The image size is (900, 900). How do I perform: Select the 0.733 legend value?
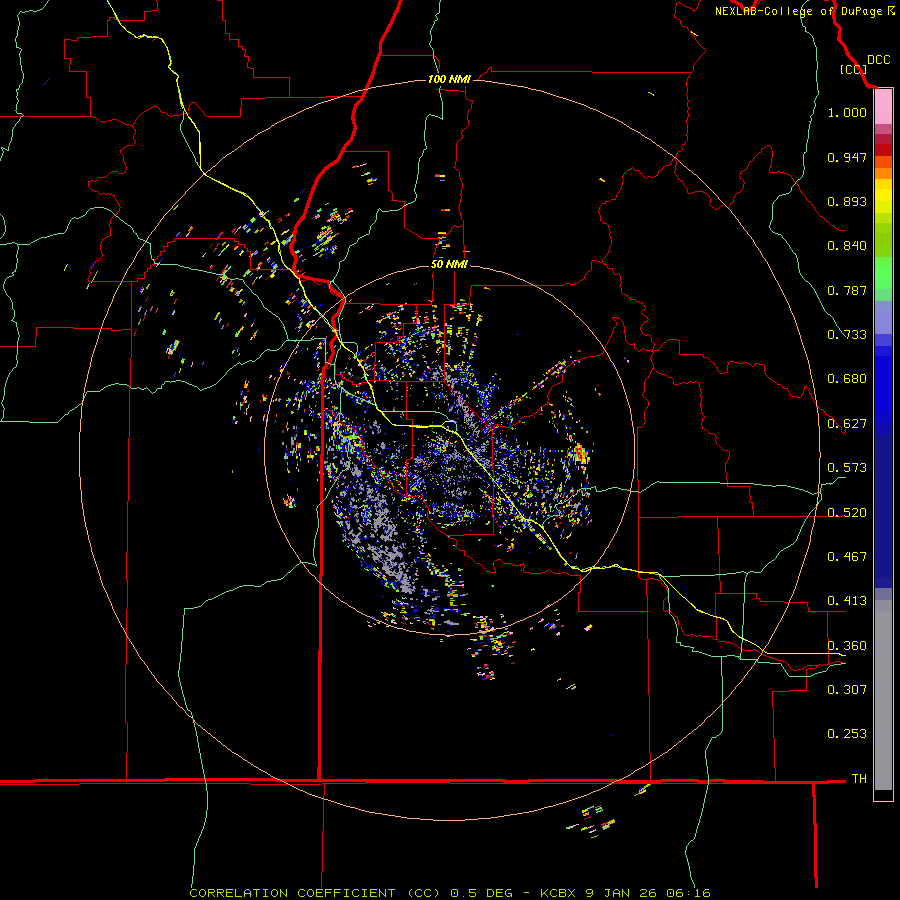tap(847, 335)
